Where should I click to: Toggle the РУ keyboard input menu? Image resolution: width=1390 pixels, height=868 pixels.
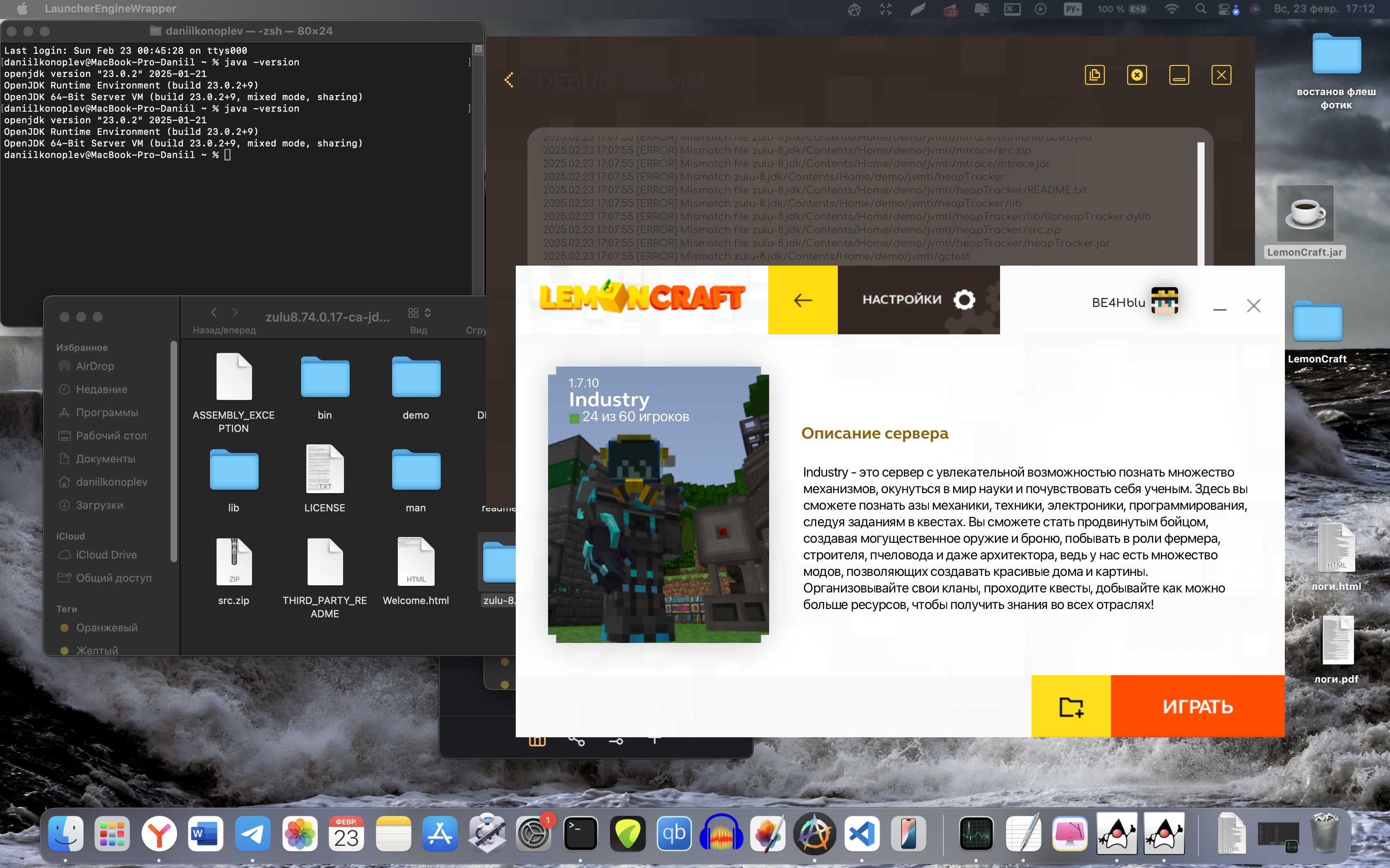1072,9
